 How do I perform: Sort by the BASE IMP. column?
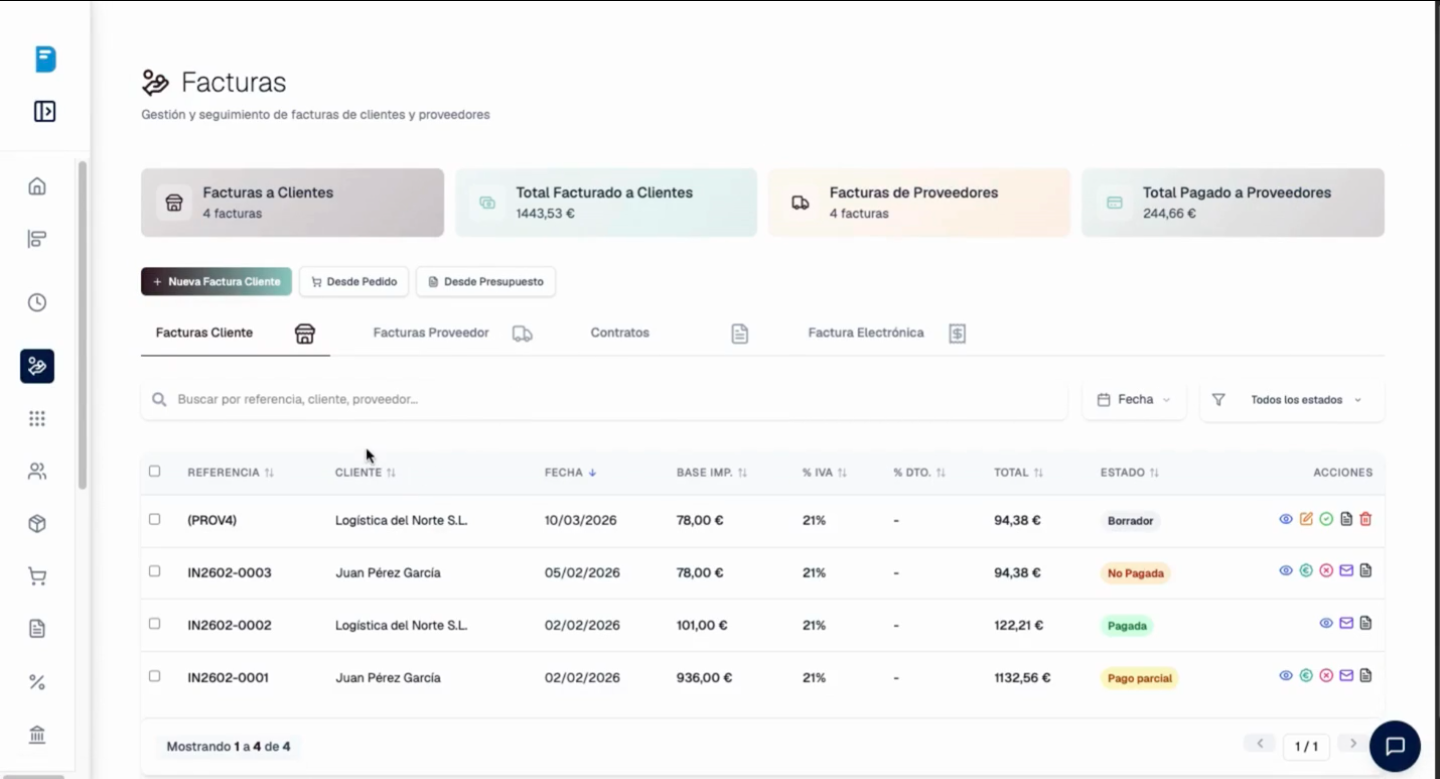(x=712, y=472)
